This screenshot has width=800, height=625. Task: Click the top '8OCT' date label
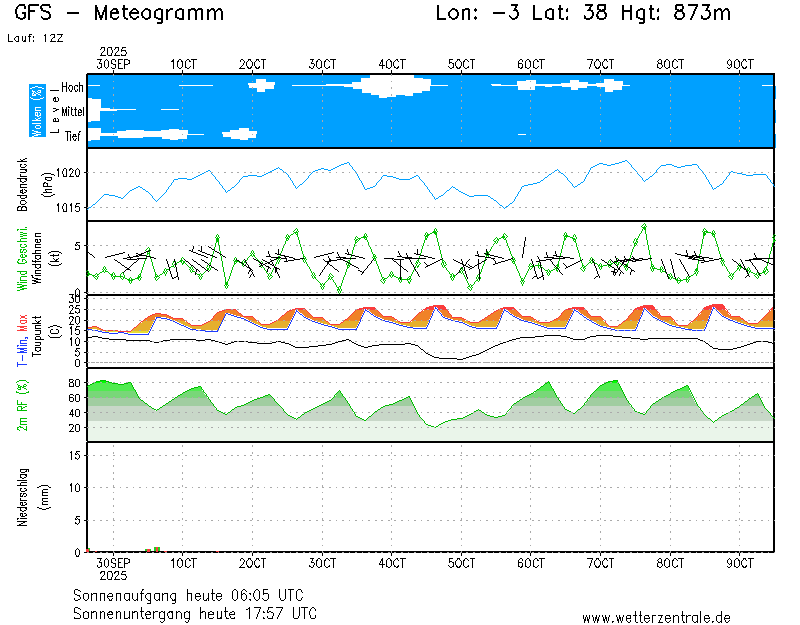[670, 65]
